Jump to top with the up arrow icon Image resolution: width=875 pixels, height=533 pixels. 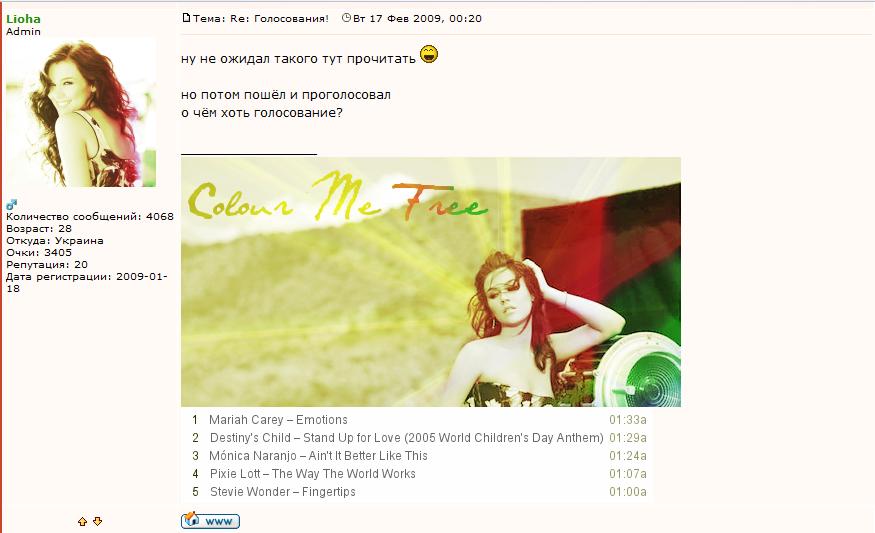pyautogui.click(x=83, y=521)
